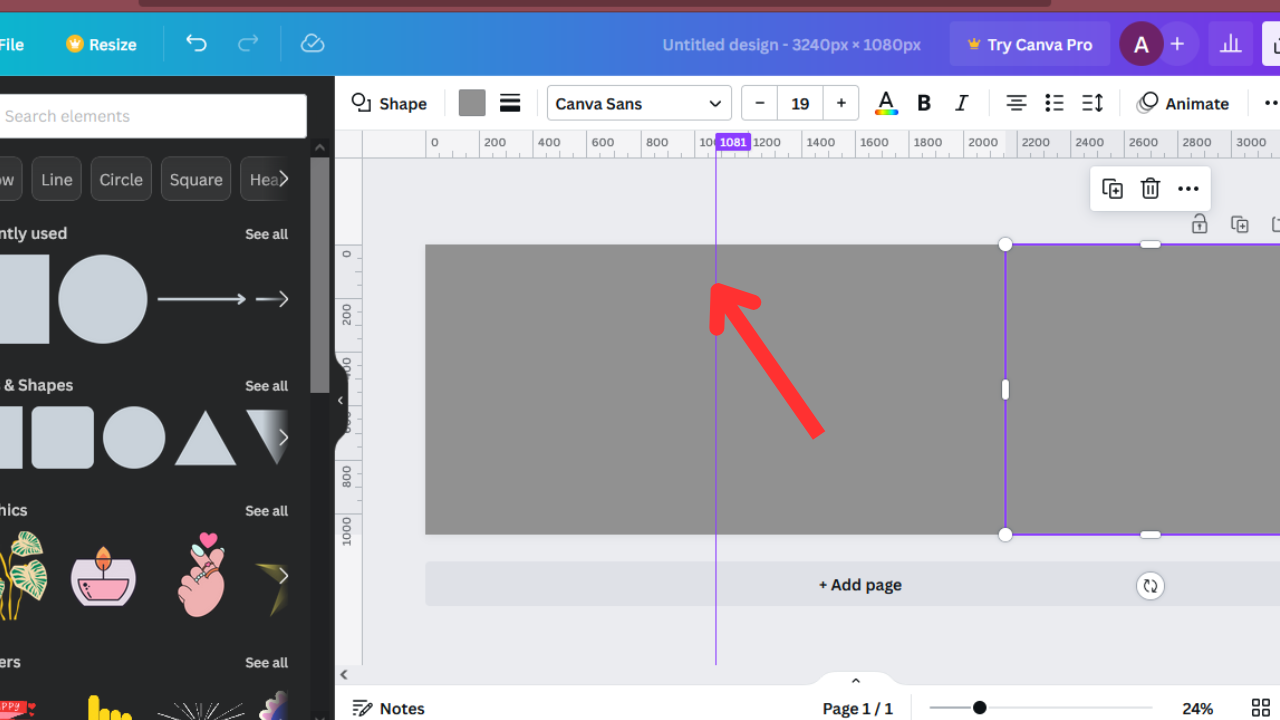See all recently used elements
The image size is (1280, 720).
[x=266, y=234]
